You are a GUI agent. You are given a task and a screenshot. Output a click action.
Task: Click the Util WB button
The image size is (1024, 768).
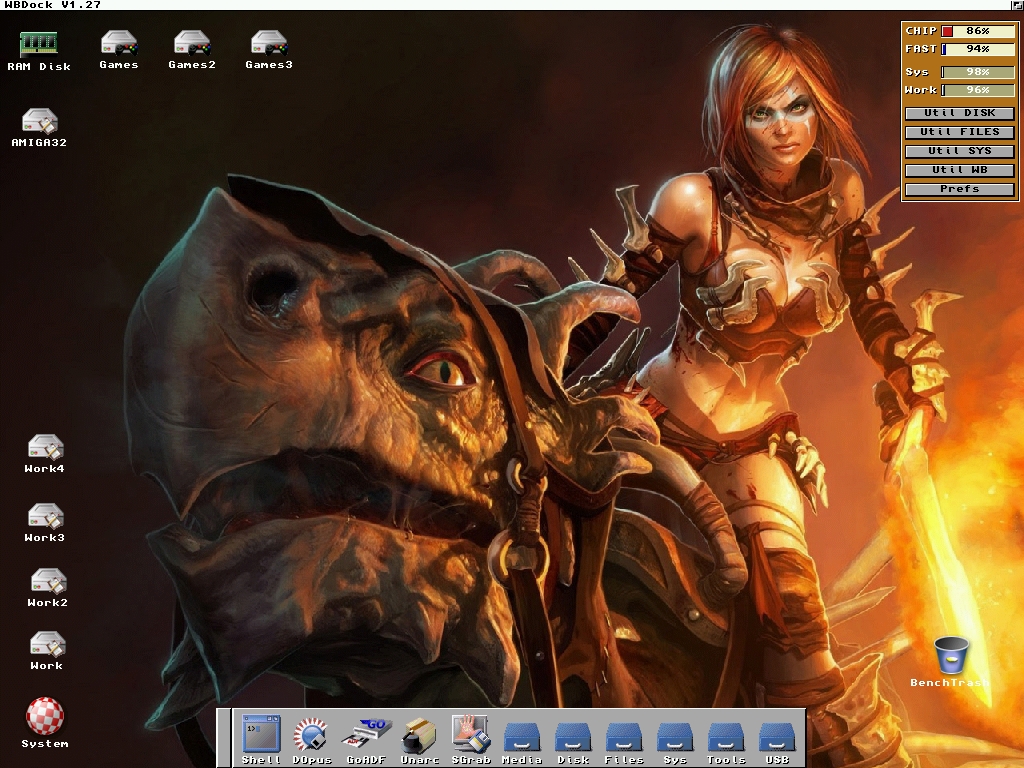click(959, 170)
